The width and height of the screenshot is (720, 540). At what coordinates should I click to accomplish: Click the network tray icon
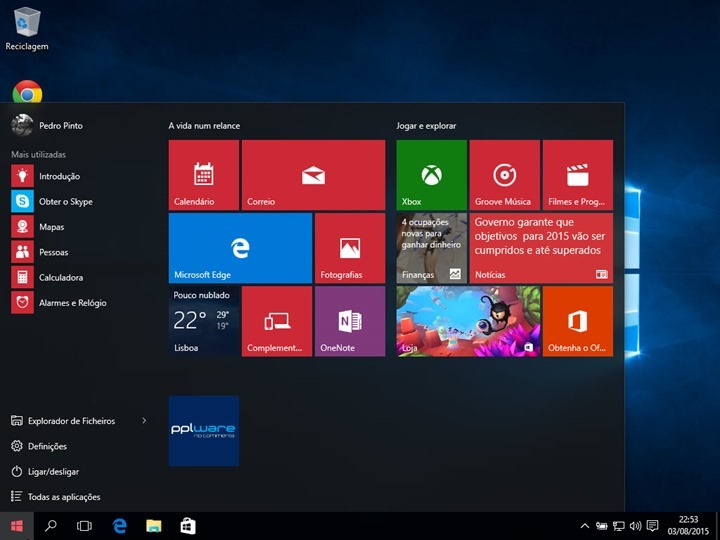pyautogui.click(x=619, y=526)
